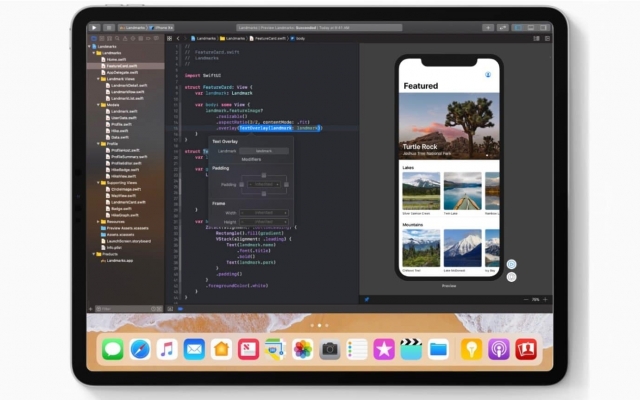Viewport: 640px width, 400px height.
Task: Click FeatureCard.swift in the jump bar path
Action: [268, 38]
